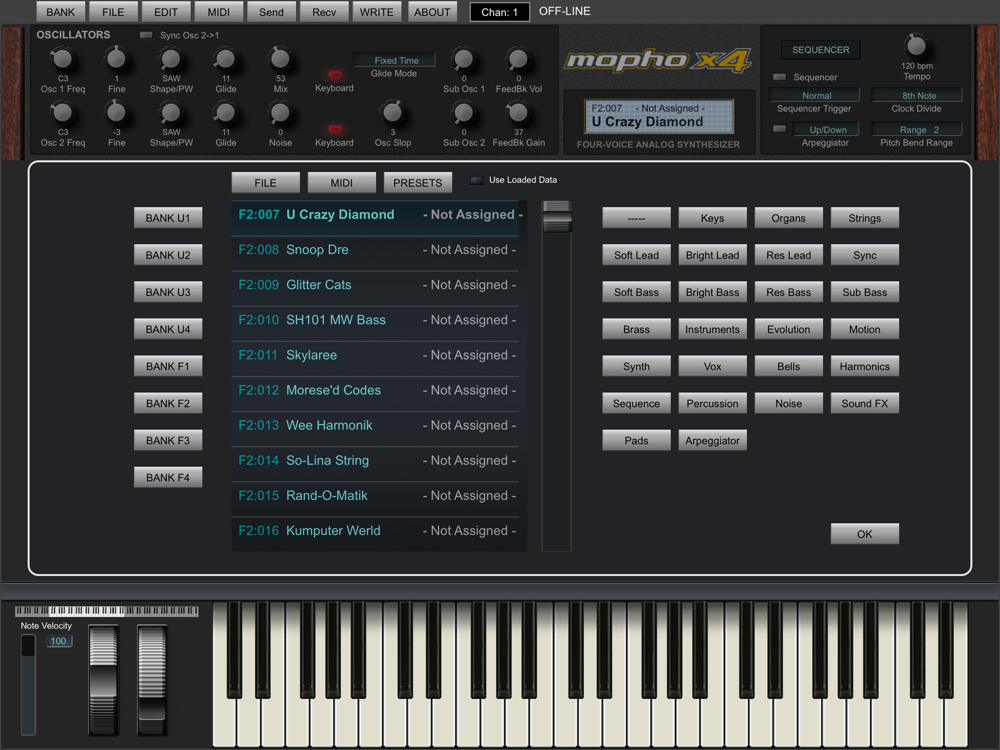Select BANK F2
Image resolution: width=1000 pixels, height=750 pixels.
pyautogui.click(x=168, y=403)
